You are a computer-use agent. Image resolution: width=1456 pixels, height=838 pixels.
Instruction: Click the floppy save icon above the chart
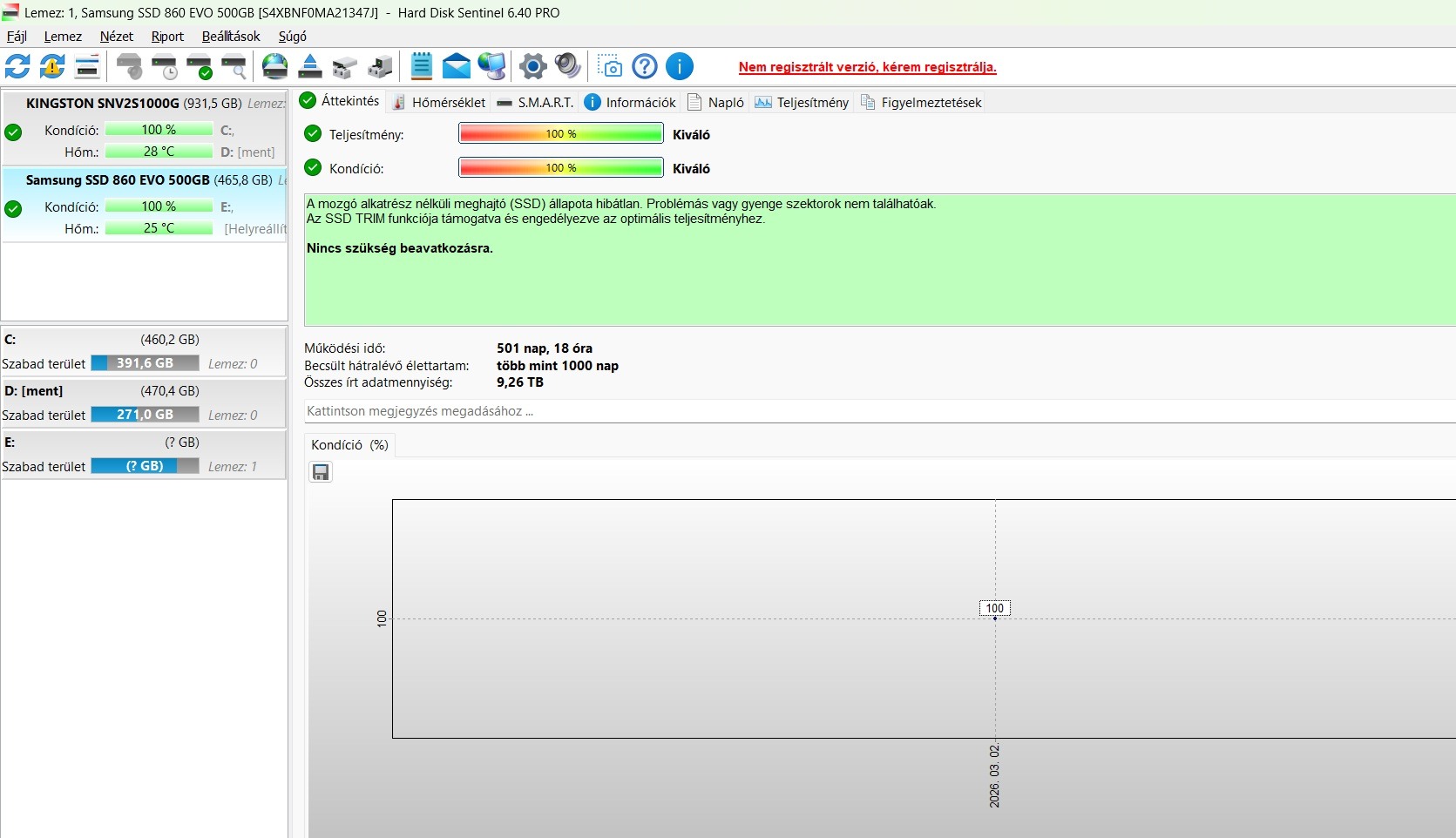coord(321,472)
